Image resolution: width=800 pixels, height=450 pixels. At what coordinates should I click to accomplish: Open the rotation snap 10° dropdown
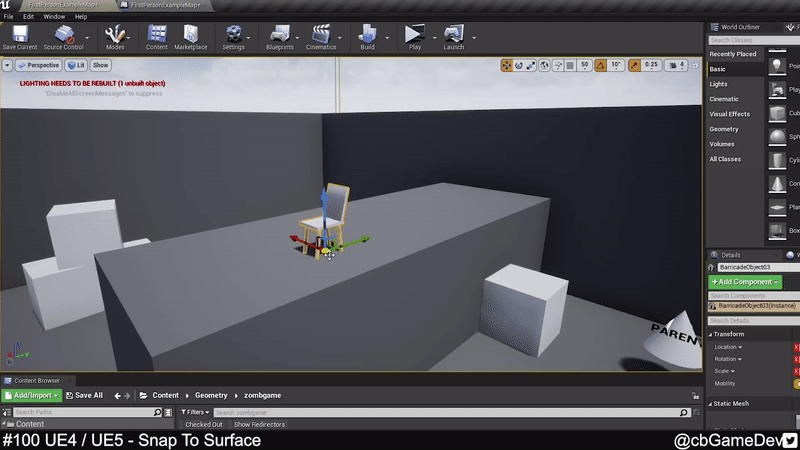tap(616, 65)
